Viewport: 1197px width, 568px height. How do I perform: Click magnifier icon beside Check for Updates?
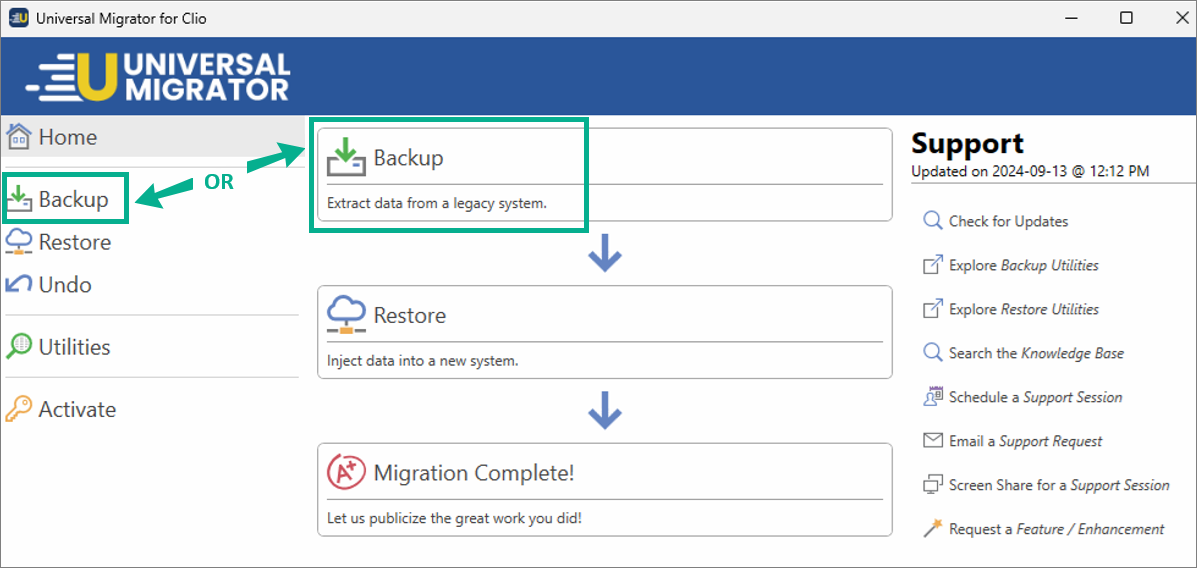tap(933, 221)
